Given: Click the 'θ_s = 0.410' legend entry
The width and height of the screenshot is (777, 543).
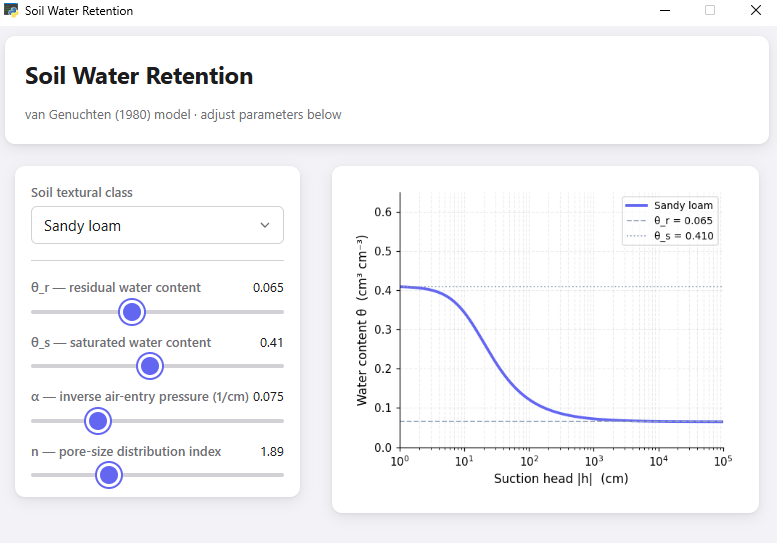Looking at the screenshot, I should point(669,236).
